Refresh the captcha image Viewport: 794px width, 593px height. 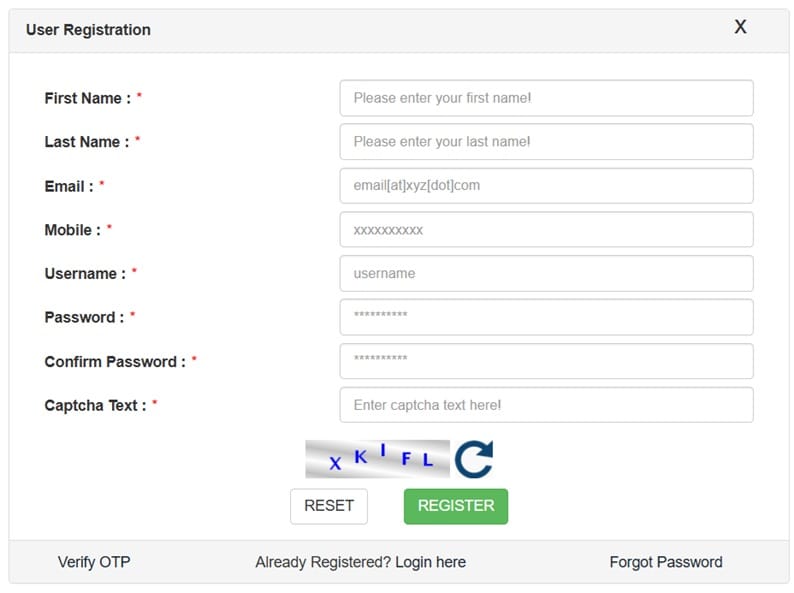pos(474,458)
